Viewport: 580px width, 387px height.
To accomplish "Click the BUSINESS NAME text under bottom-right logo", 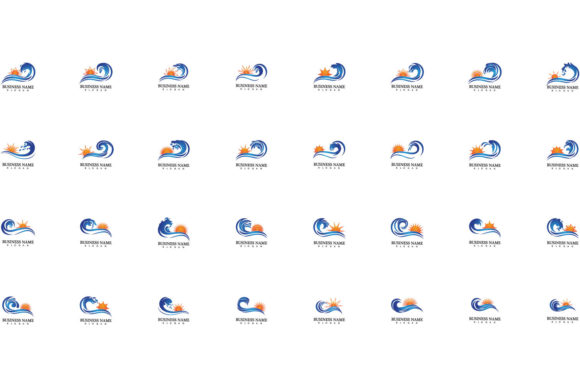I will point(563,318).
